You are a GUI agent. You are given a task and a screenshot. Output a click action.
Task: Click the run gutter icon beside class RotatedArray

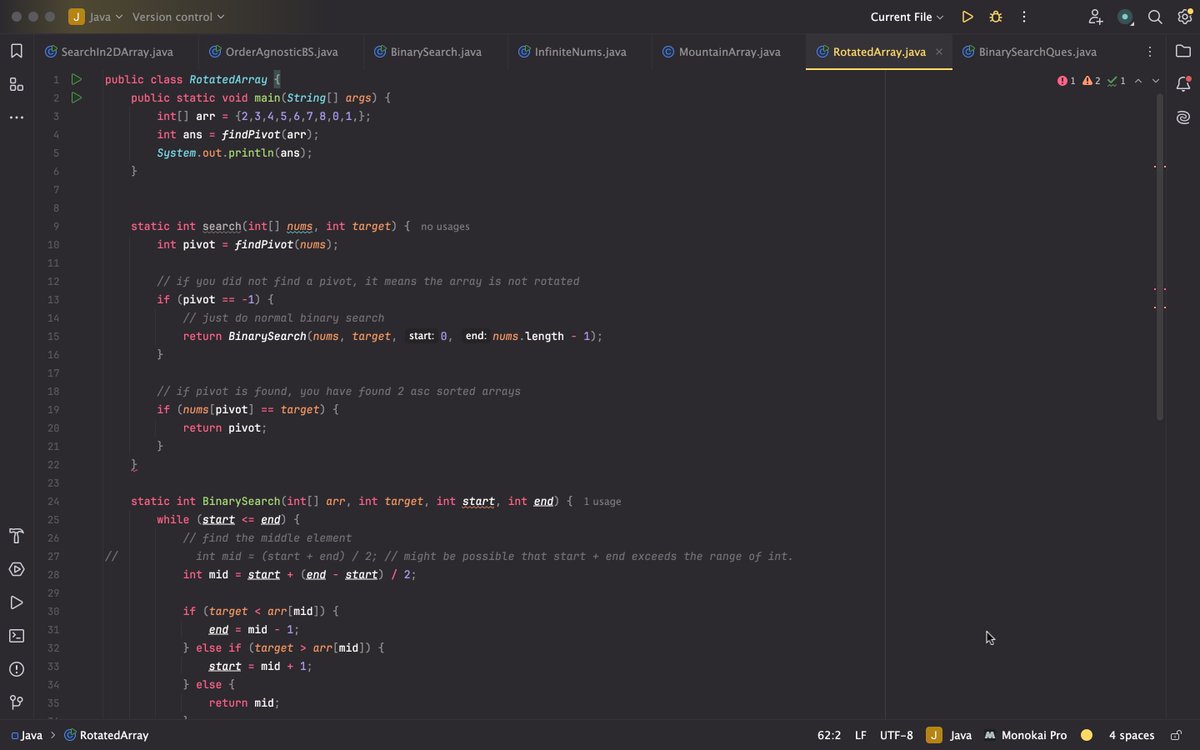click(x=76, y=79)
